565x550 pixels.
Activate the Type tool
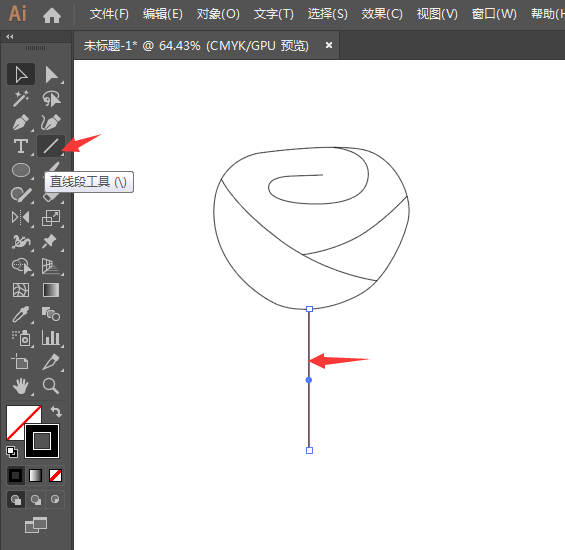point(21,146)
